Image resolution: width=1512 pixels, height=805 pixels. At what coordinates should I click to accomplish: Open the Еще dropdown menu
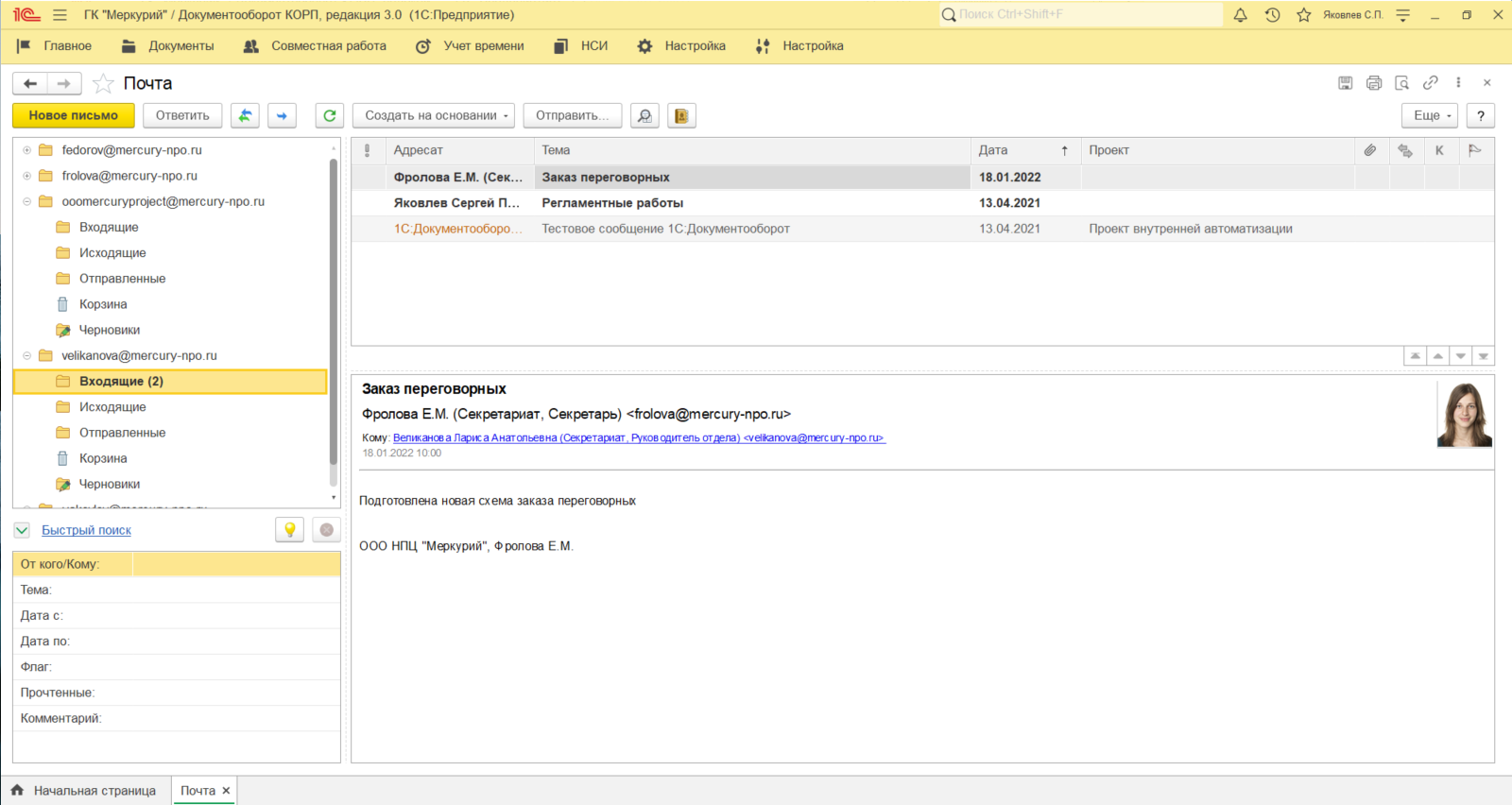[x=1429, y=115]
